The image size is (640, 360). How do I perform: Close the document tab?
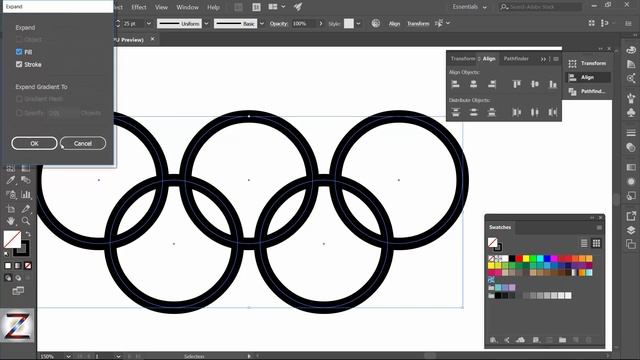[153, 39]
